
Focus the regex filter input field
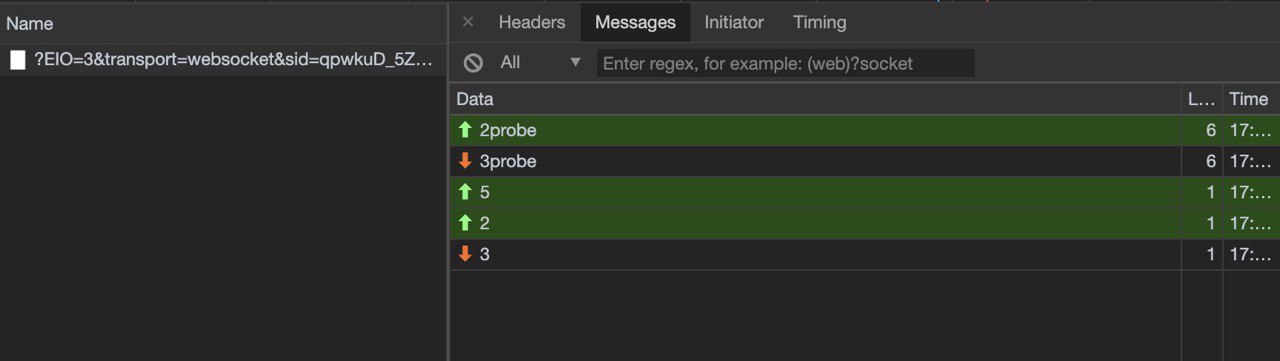[x=786, y=63]
